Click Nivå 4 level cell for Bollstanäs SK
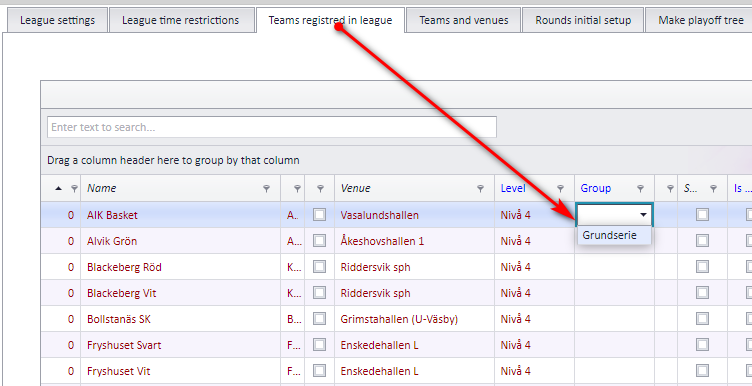The image size is (752, 386). 535,319
